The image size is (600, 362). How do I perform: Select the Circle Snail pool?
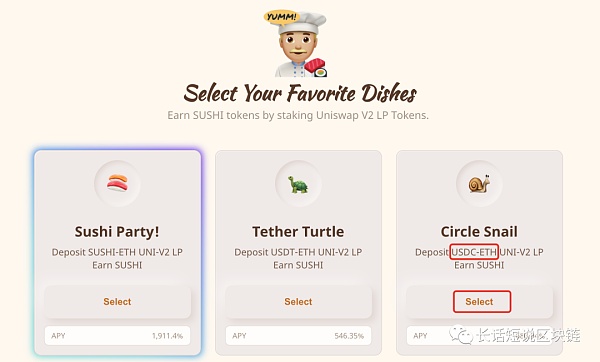(479, 302)
